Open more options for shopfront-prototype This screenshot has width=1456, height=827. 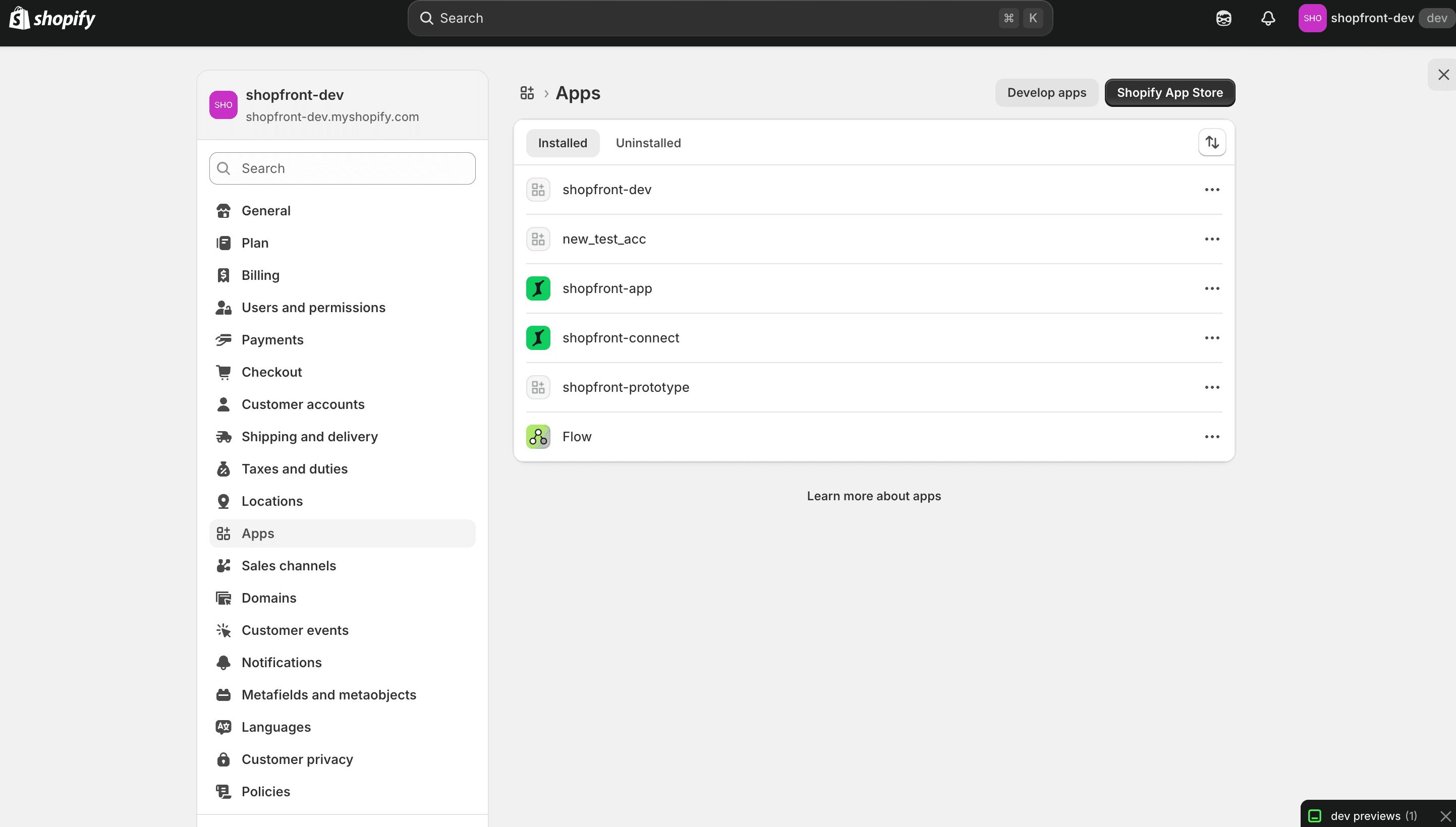[x=1212, y=387]
